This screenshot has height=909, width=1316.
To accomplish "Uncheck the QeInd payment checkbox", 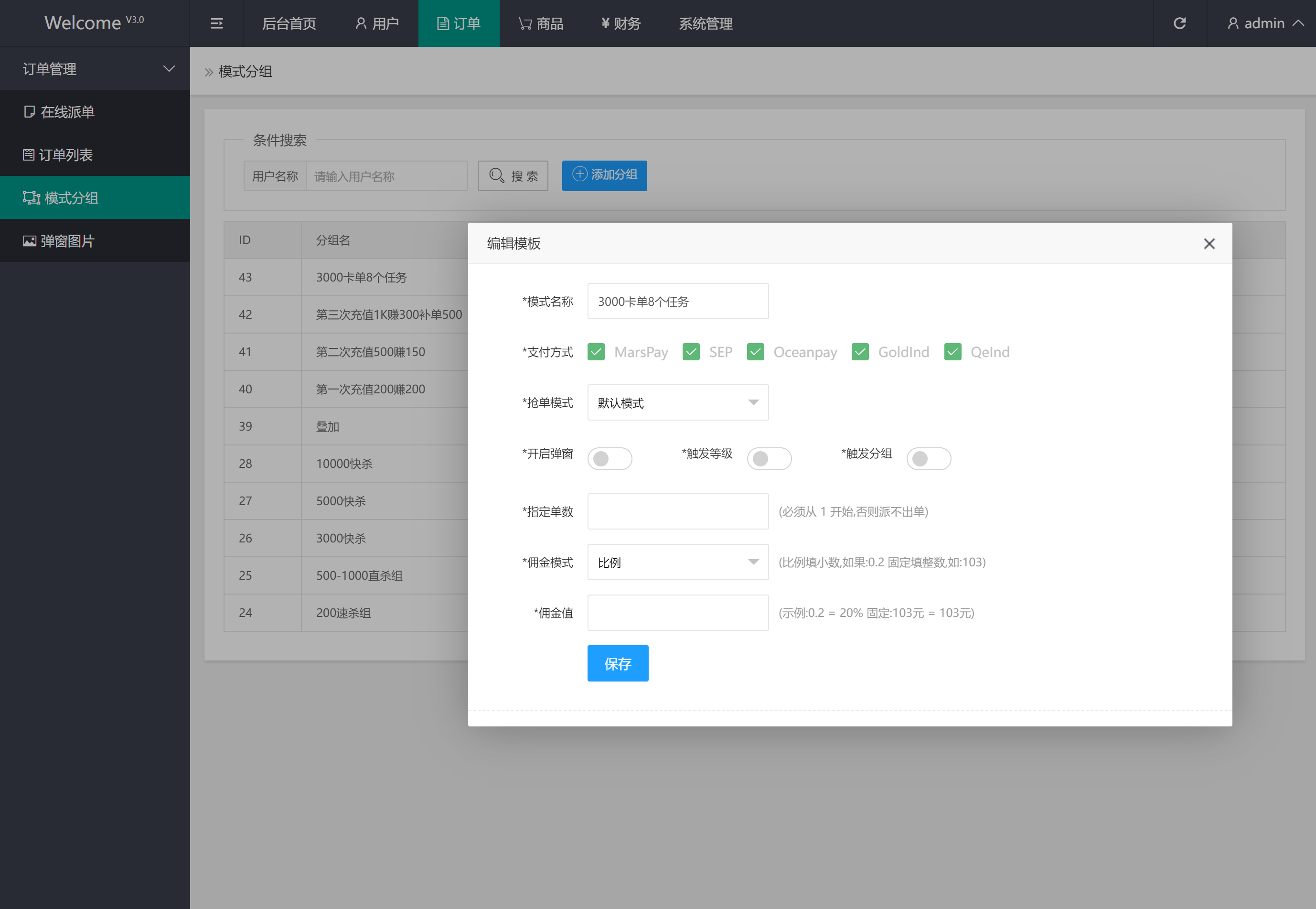I will [953, 352].
